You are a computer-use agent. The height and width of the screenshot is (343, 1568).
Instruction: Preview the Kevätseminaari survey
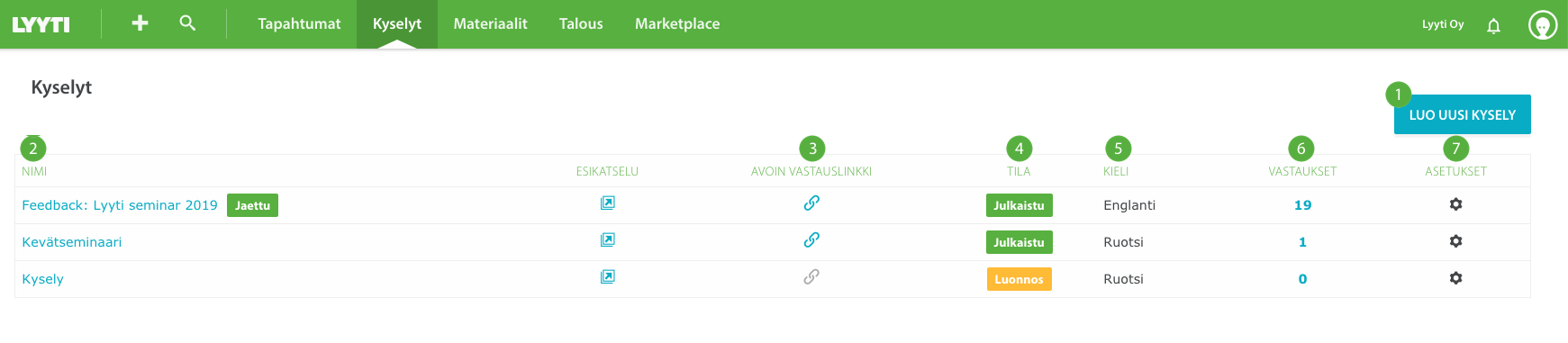click(x=608, y=240)
